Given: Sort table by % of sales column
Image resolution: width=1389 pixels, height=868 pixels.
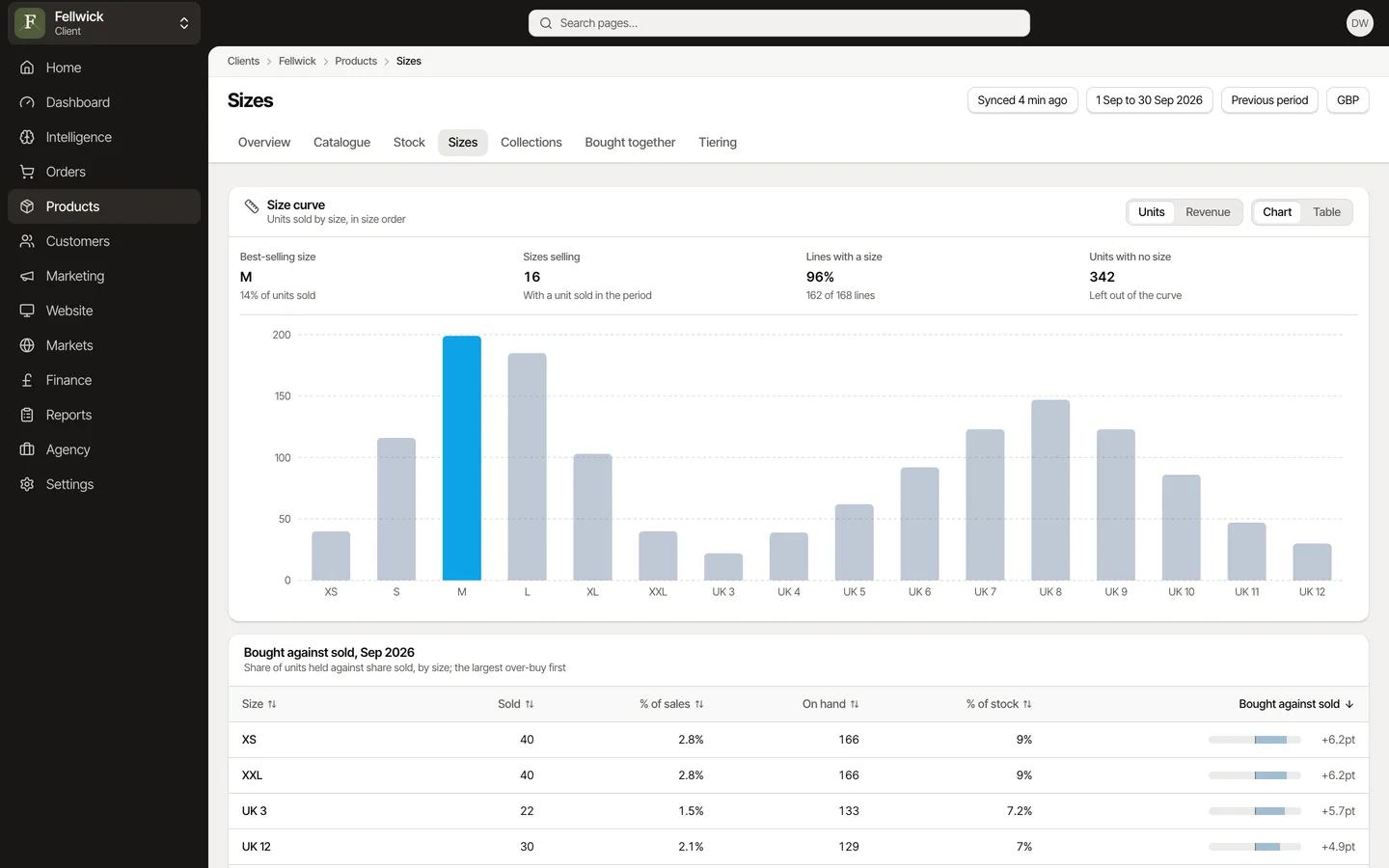Looking at the screenshot, I should tap(671, 704).
